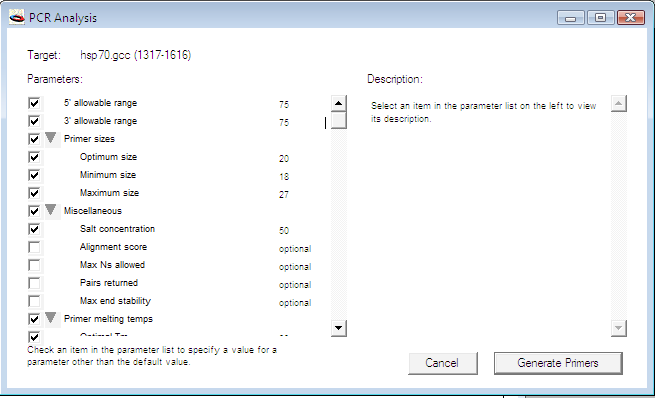Maximize the PCR Analysis window
This screenshot has width=655, height=398.
tap(601, 18)
